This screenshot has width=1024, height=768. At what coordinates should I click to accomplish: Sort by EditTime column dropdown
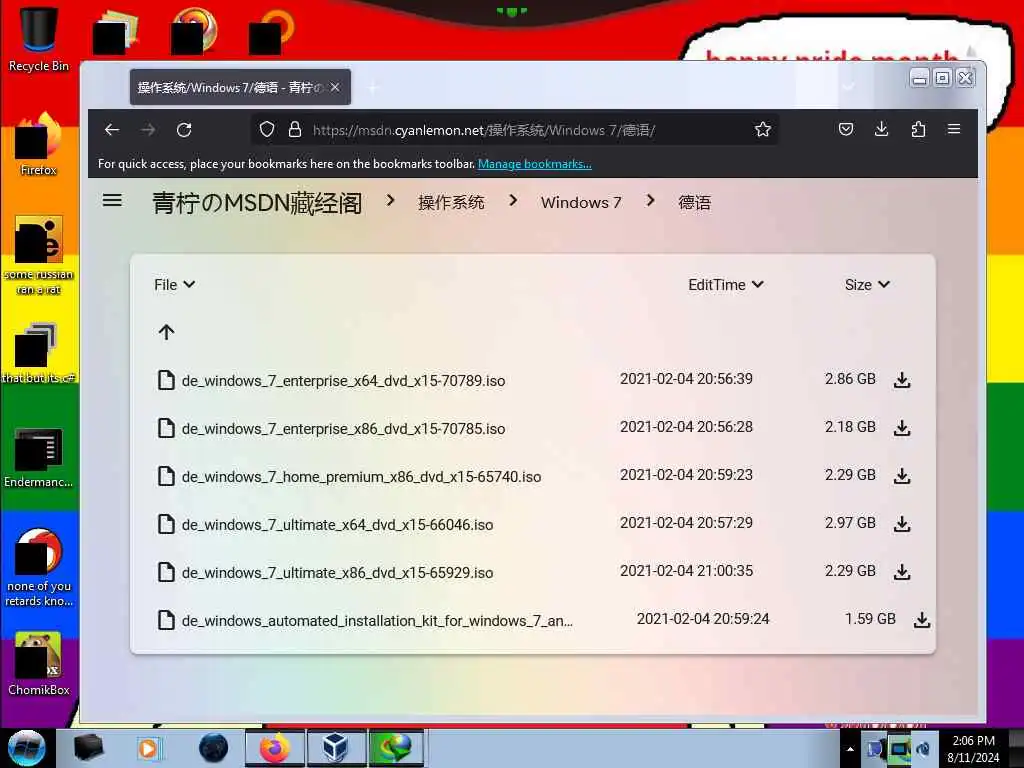pyautogui.click(x=726, y=285)
